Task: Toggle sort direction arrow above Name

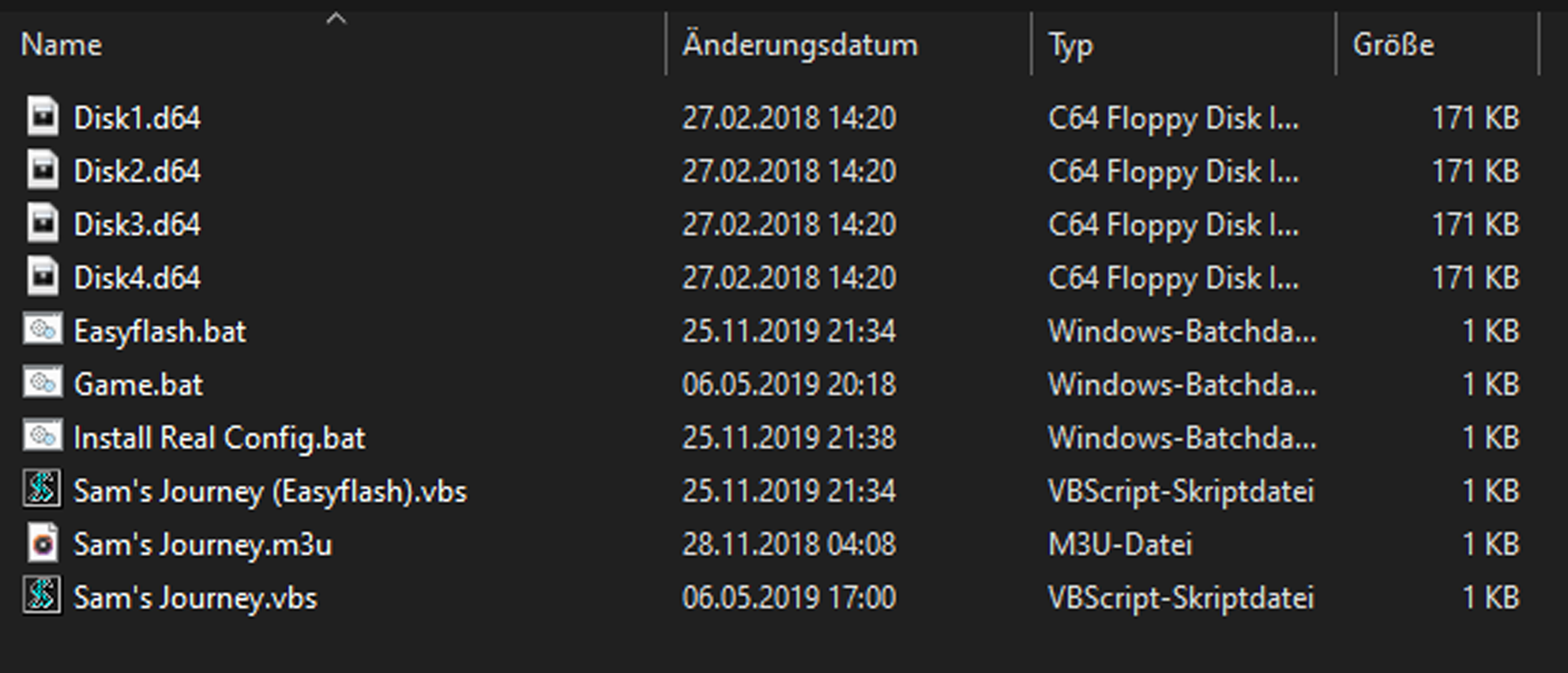Action: (x=337, y=18)
